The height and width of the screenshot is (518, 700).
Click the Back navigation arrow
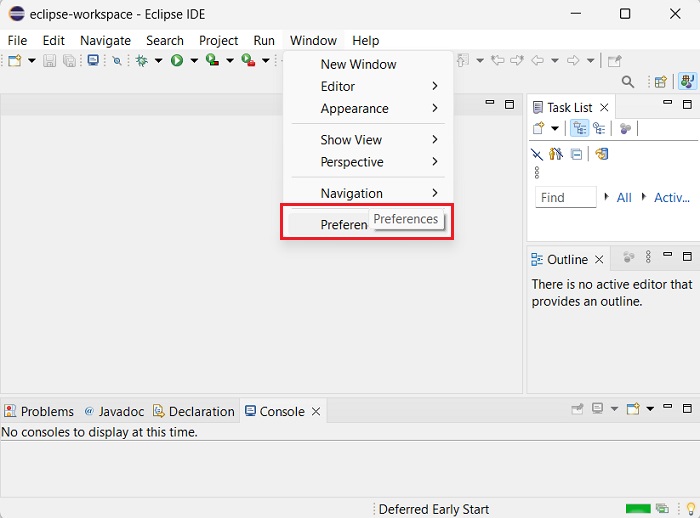[538, 60]
